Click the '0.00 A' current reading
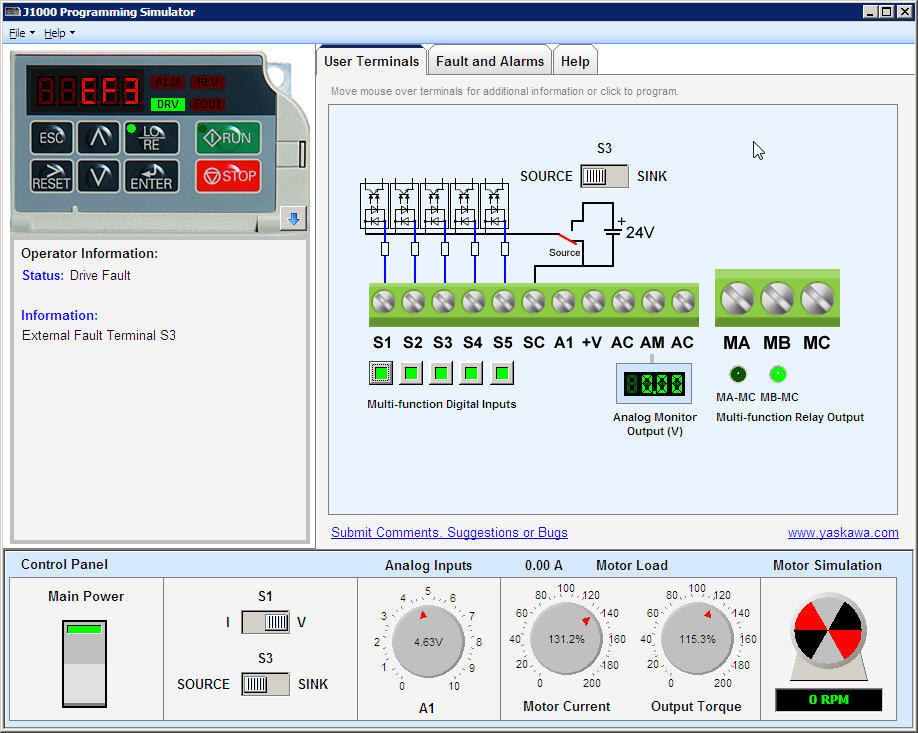Image resolution: width=918 pixels, height=733 pixels. [x=543, y=565]
